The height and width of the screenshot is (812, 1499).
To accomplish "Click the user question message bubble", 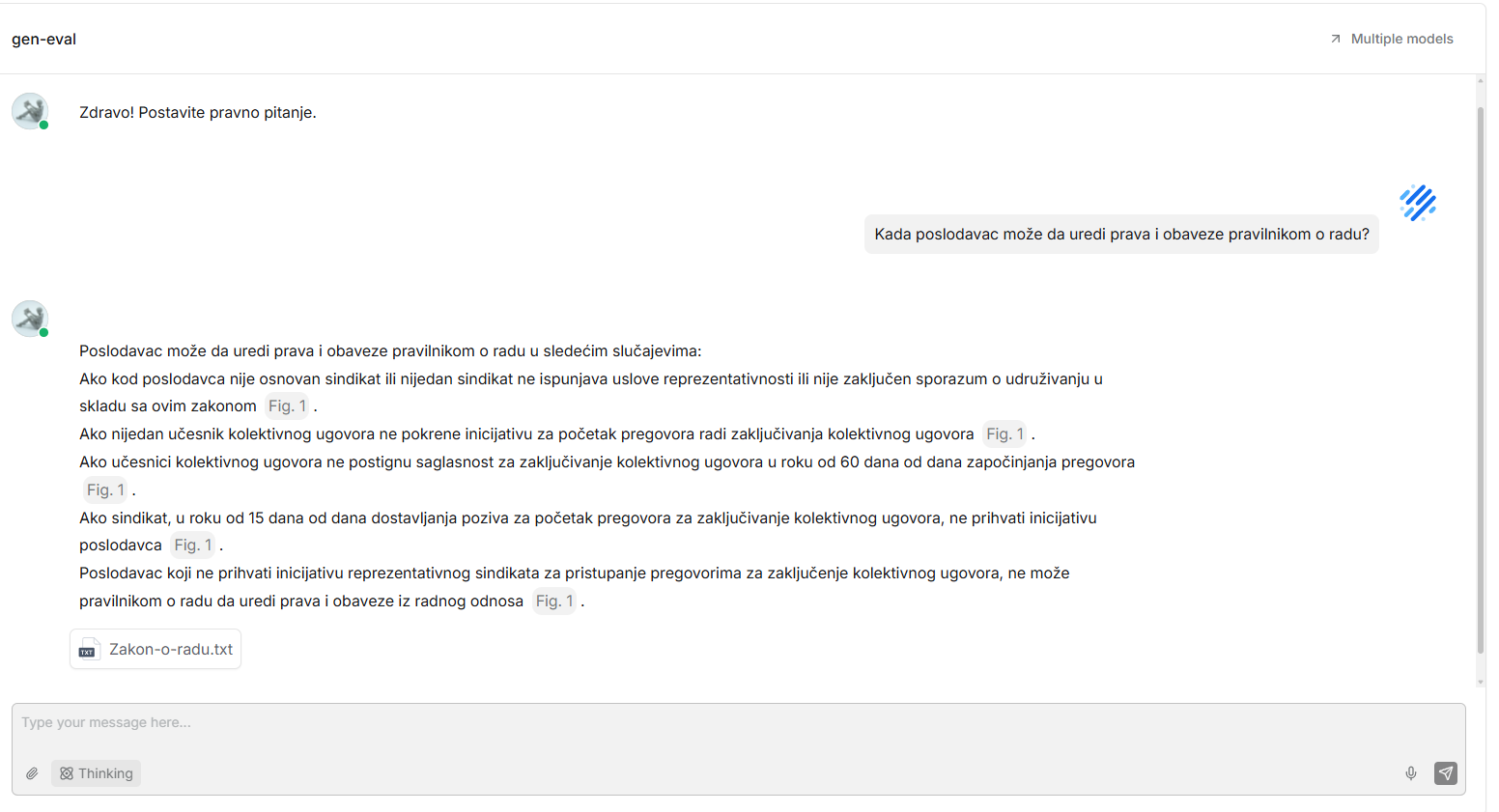I will pos(1121,235).
